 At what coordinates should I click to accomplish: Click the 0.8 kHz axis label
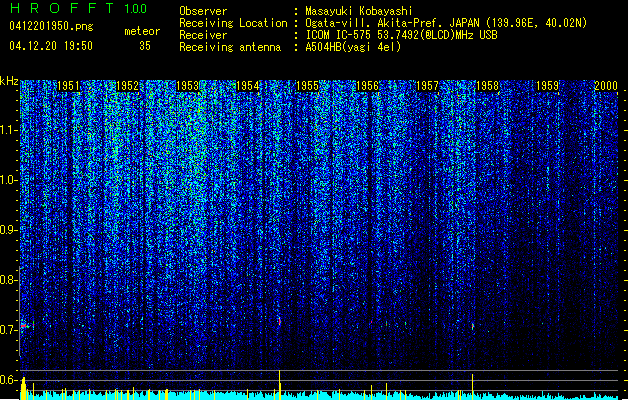pos(8,280)
